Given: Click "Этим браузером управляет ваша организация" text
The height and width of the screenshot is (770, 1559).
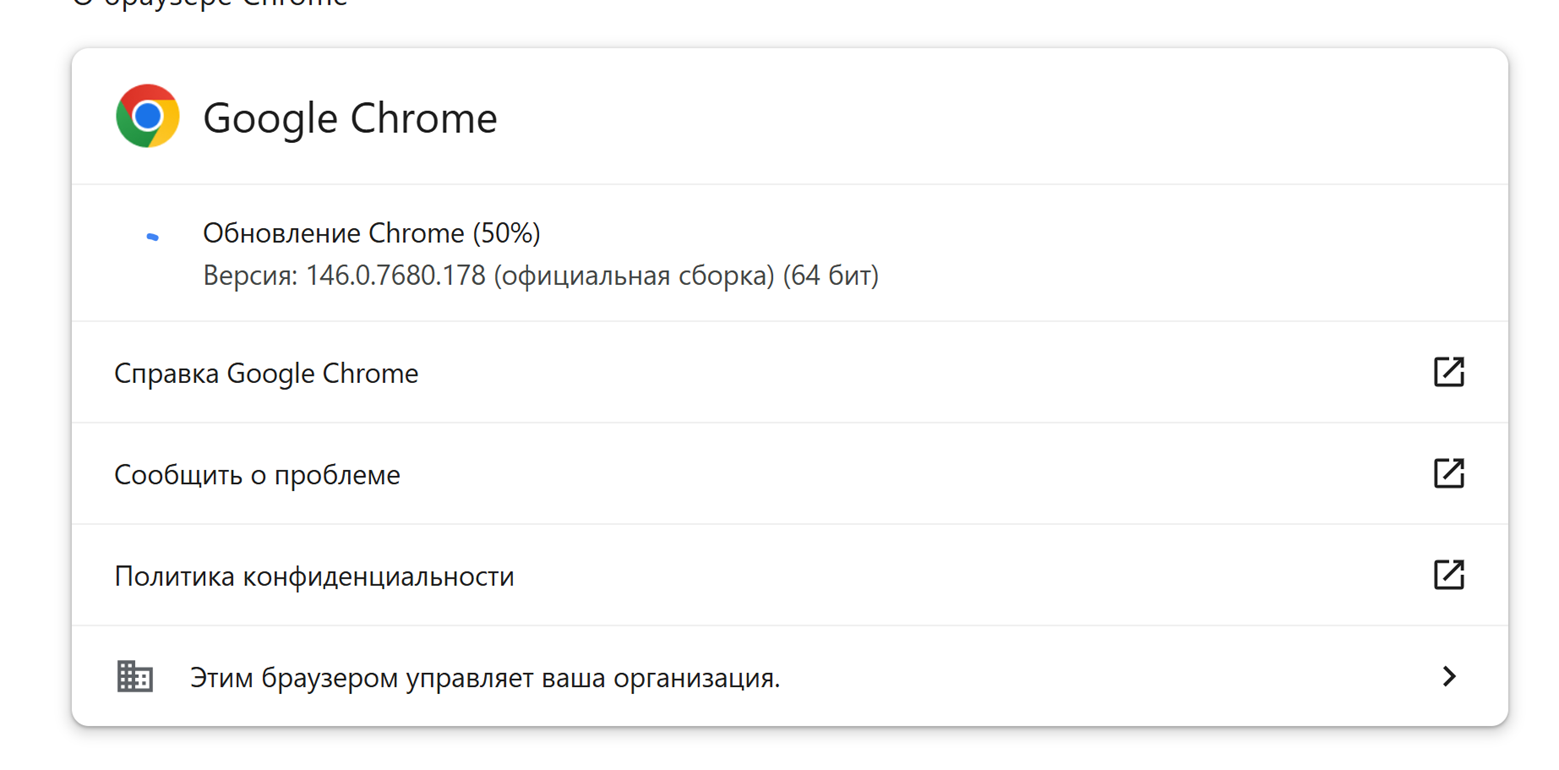Looking at the screenshot, I should point(484,678).
